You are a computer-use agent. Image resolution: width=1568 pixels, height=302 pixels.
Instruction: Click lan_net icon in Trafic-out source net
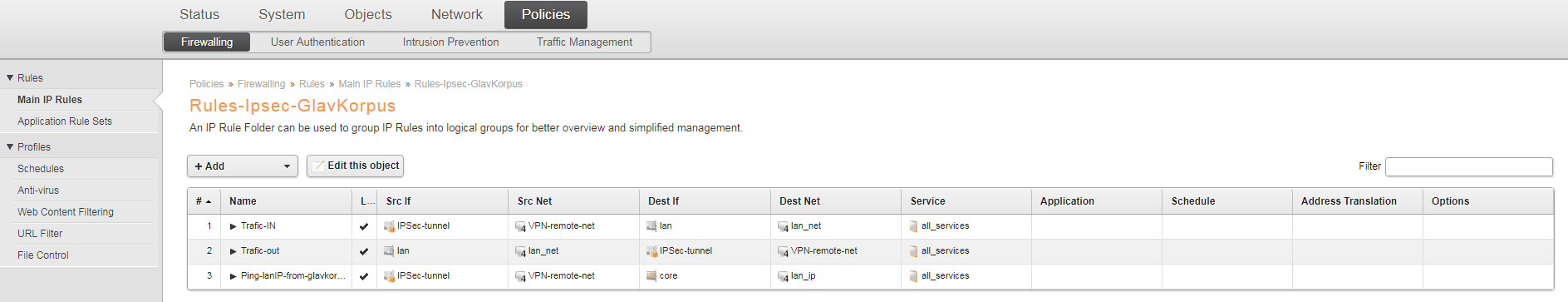[520, 251]
